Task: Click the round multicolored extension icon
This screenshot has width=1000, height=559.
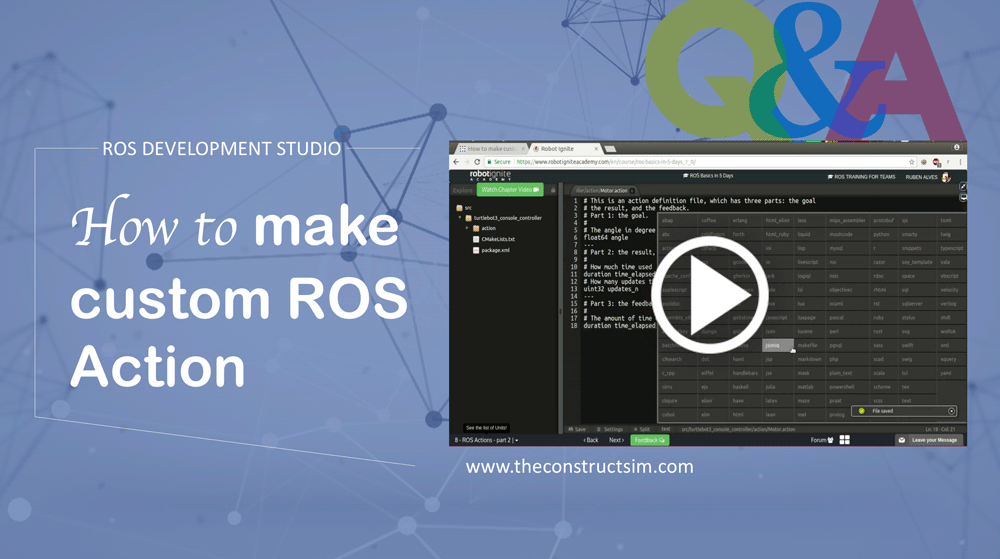Action: click(923, 162)
